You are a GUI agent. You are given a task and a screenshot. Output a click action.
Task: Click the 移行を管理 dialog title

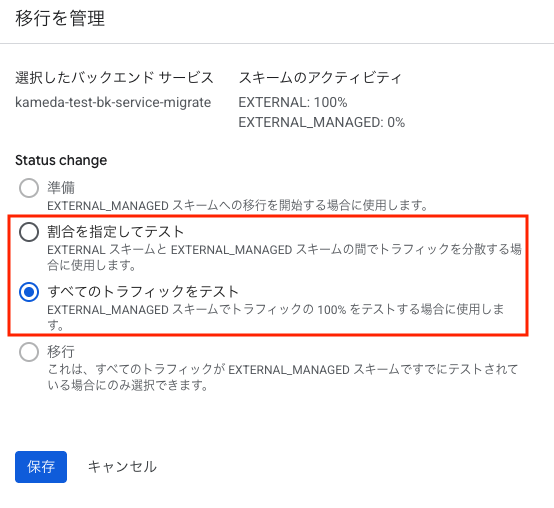(60, 18)
